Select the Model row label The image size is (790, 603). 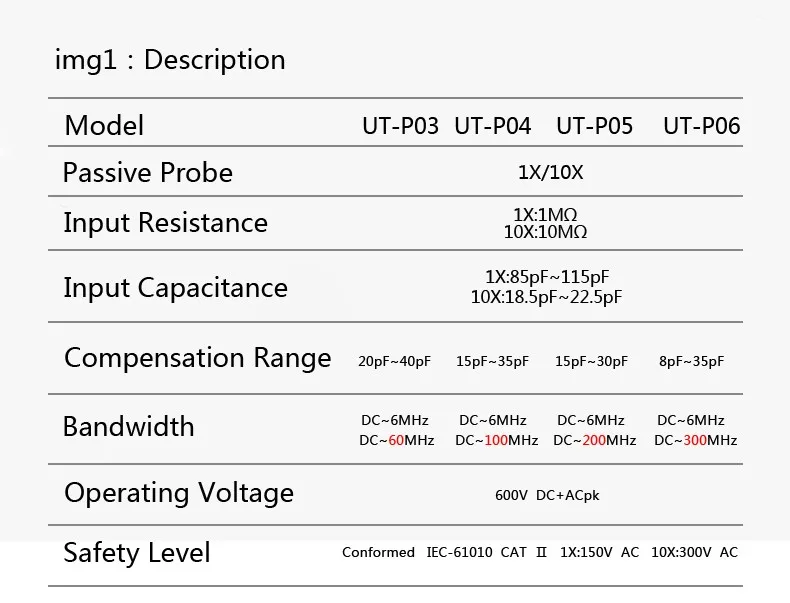104,126
